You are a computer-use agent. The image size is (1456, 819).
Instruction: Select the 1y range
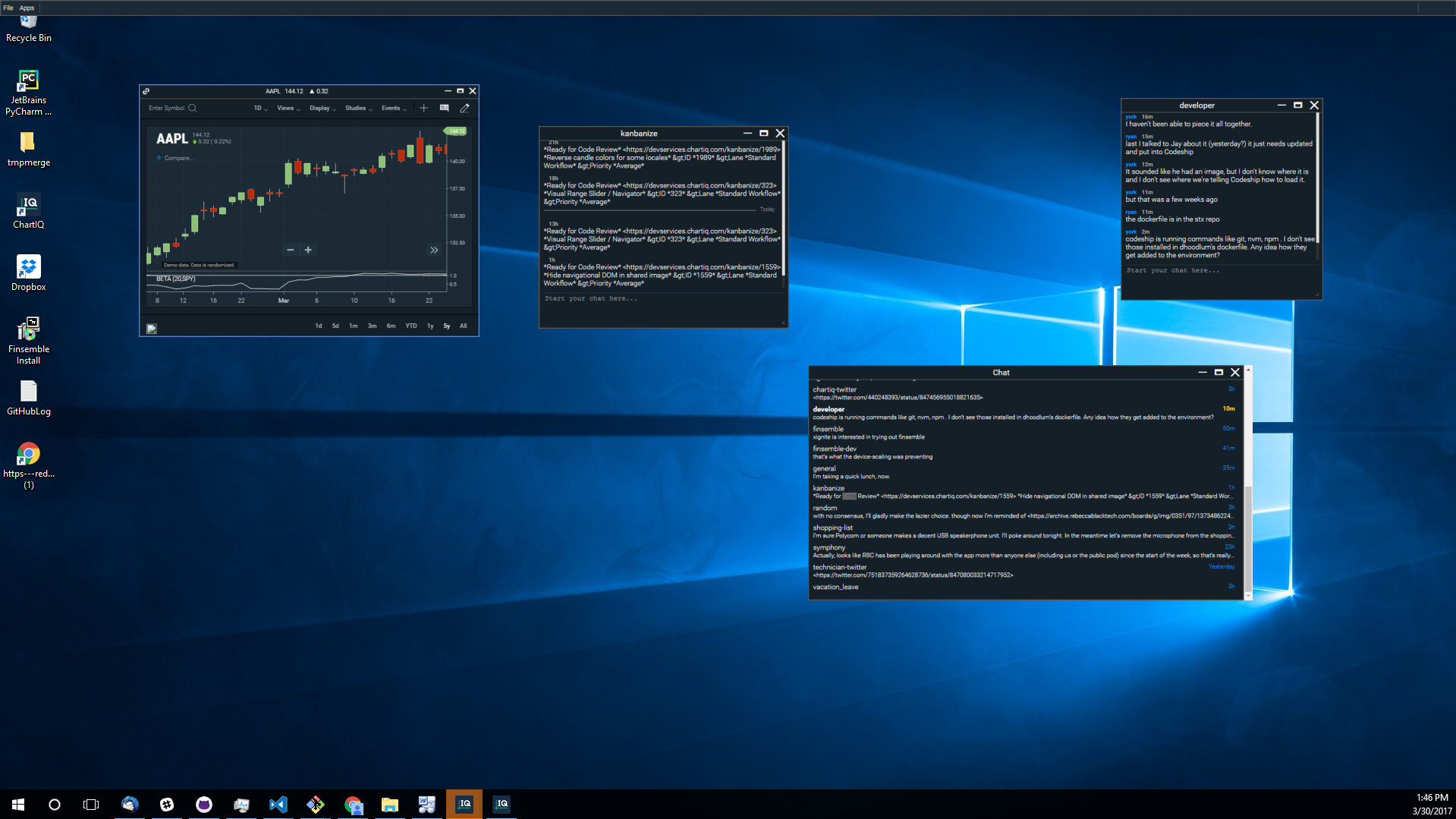pyautogui.click(x=430, y=326)
